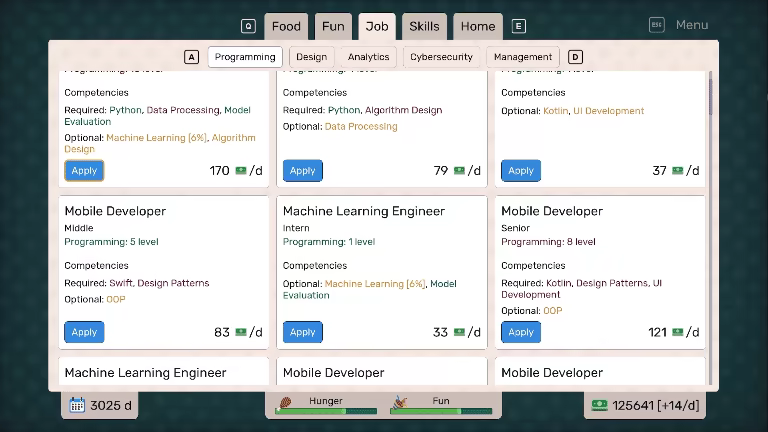Go to the Home tab

[x=478, y=26]
